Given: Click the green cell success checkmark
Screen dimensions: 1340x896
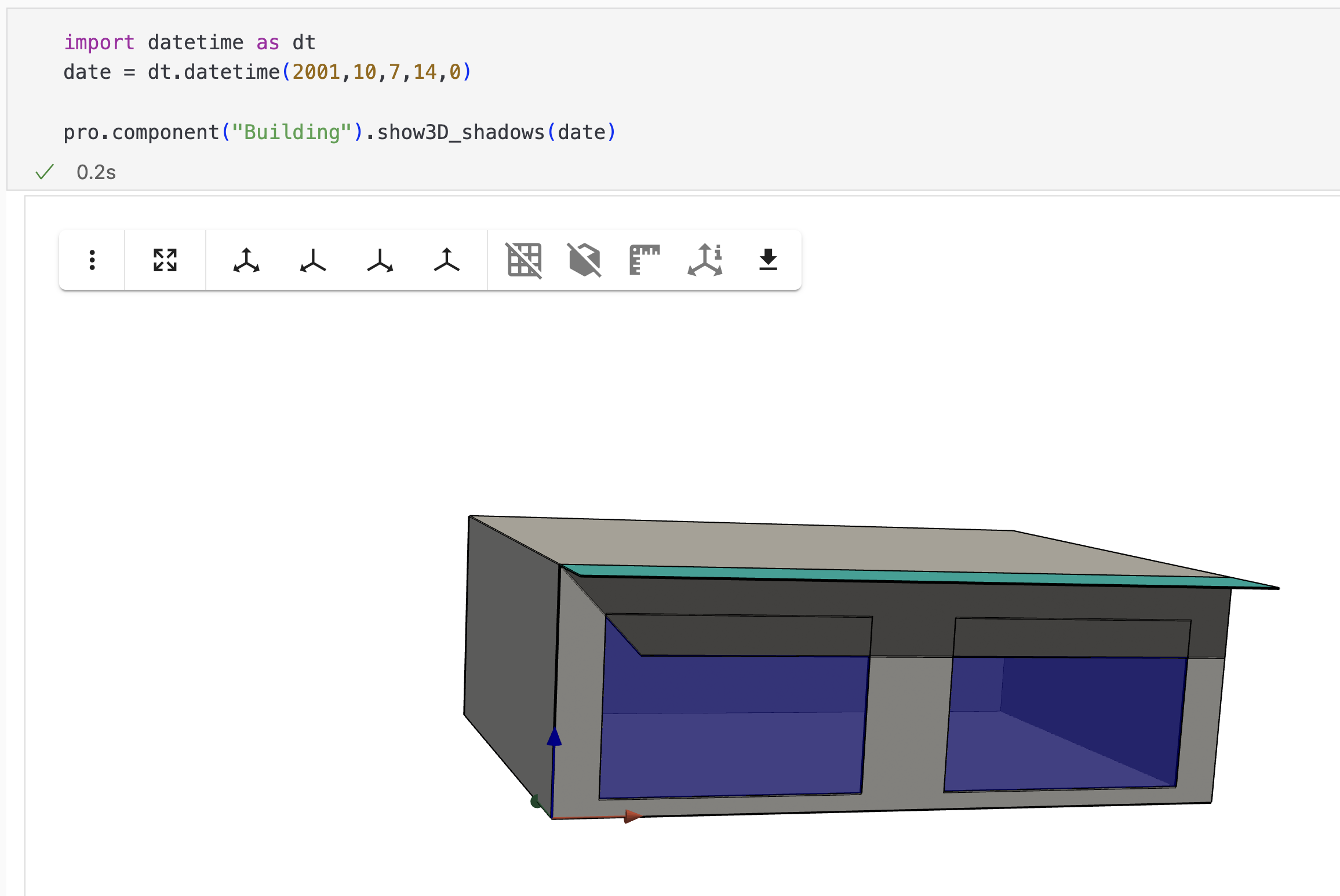Looking at the screenshot, I should pyautogui.click(x=45, y=172).
